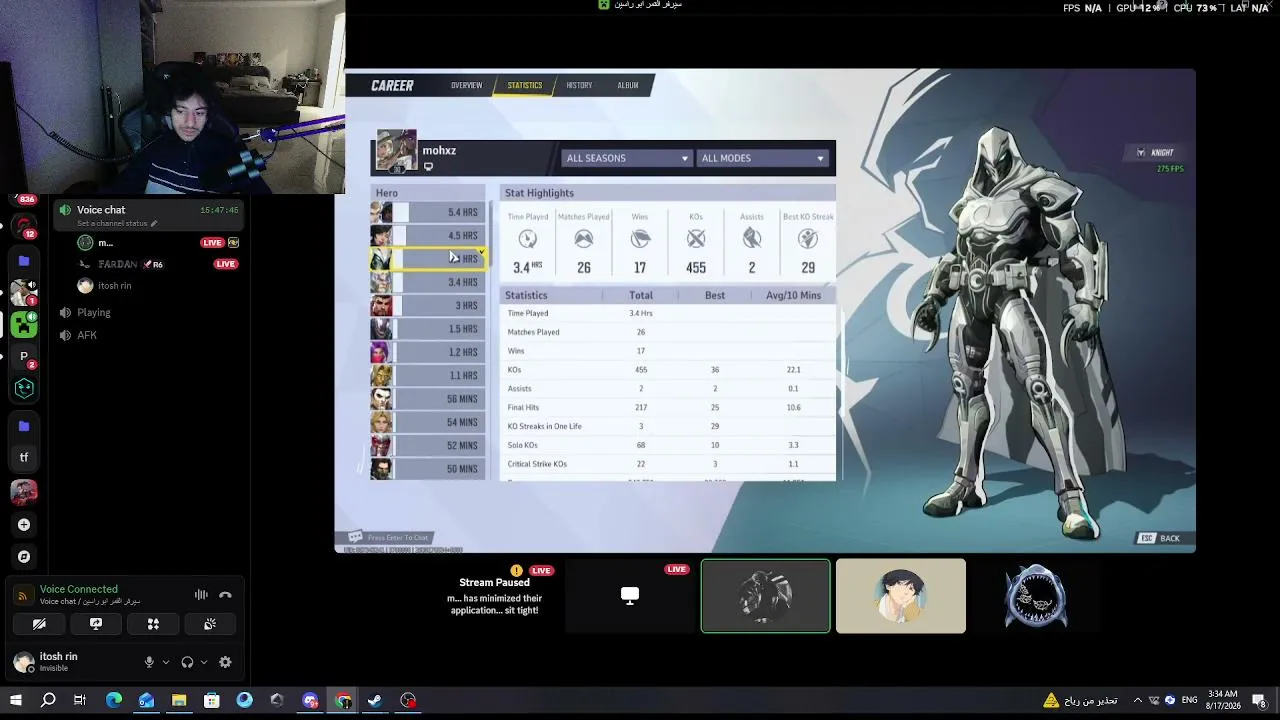Open Discord User Settings gear
1280x720 pixels.
tap(225, 662)
